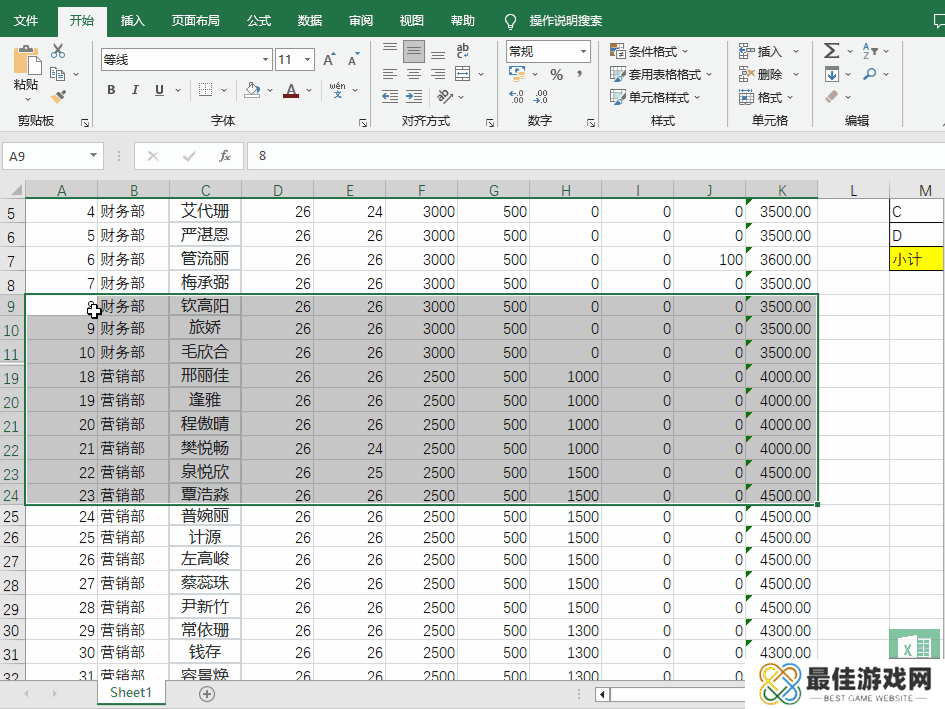Switch to the 插入 ribbon tab
The width and height of the screenshot is (945, 709).
[x=132, y=20]
